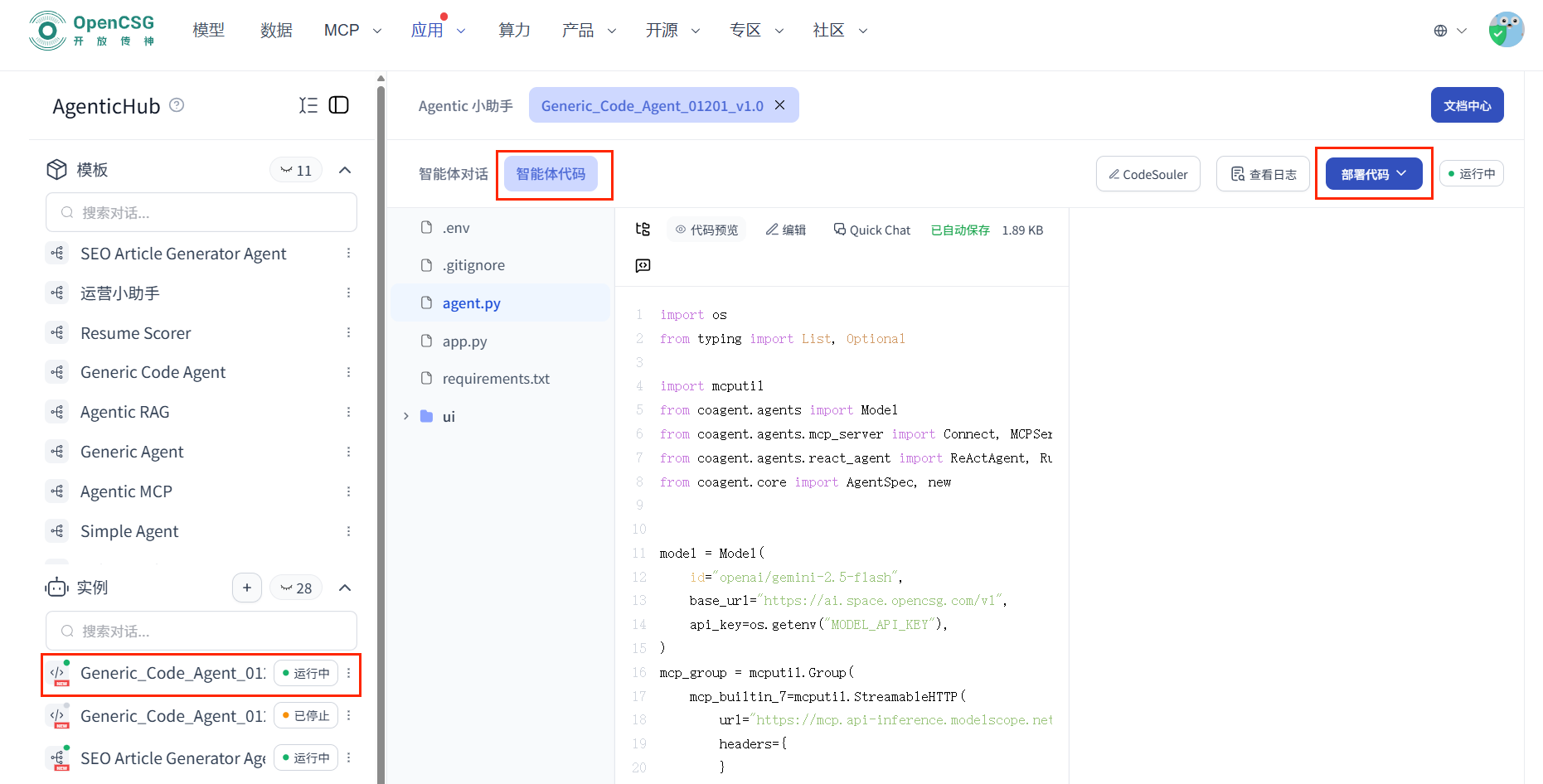Open the comment icon below file tree icon
This screenshot has height=784, width=1543.
tap(643, 265)
